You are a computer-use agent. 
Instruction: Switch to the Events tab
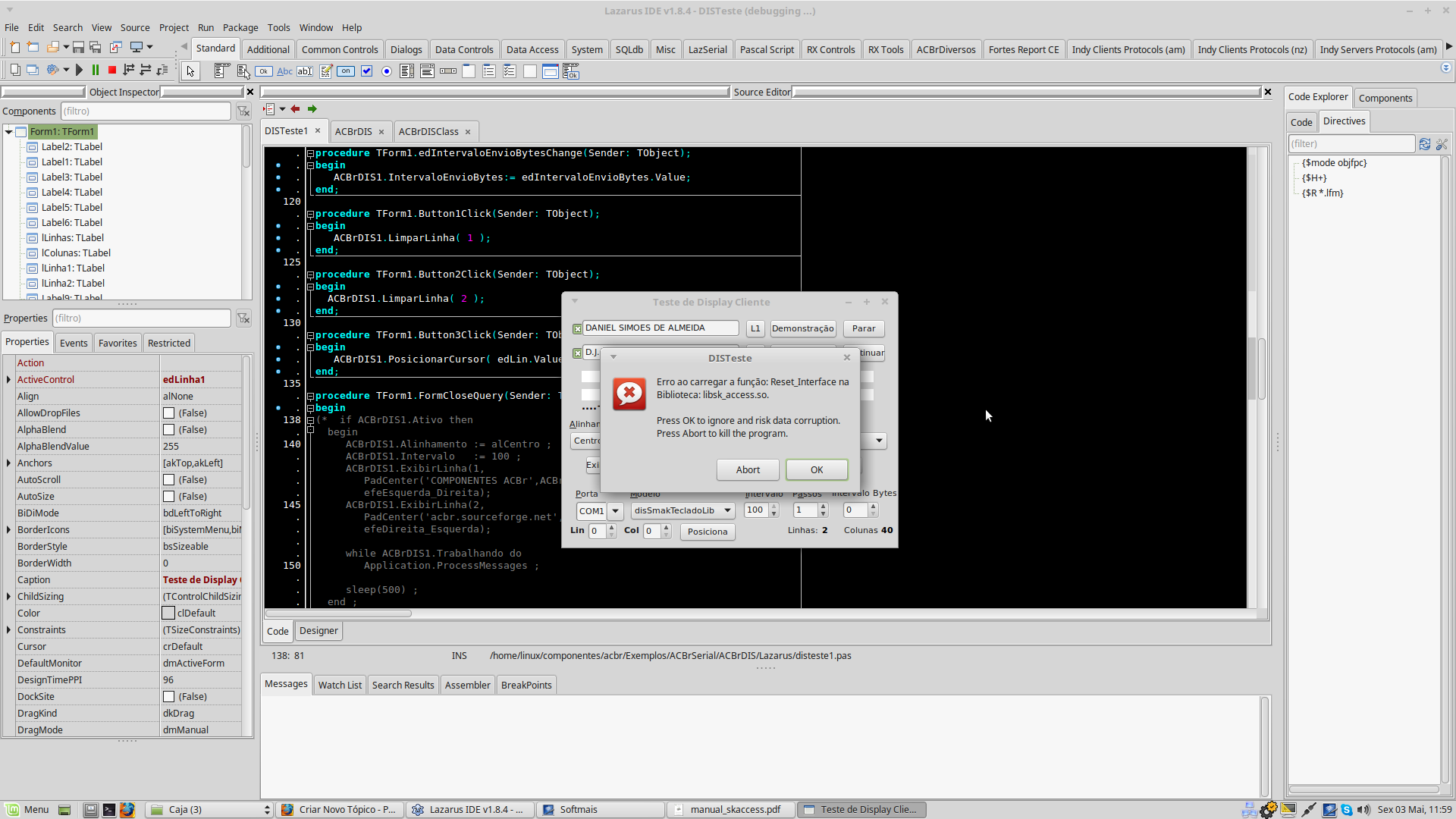tap(74, 343)
